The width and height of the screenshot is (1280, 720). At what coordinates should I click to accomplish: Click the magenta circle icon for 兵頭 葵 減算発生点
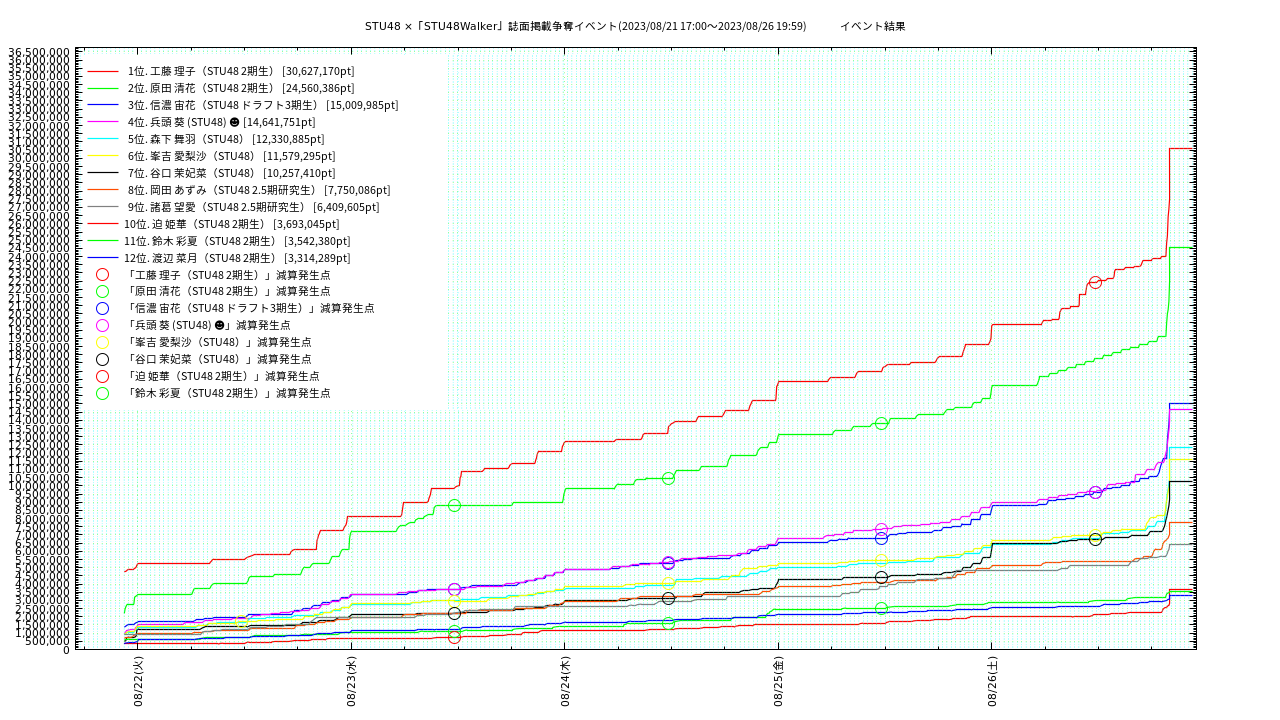click(103, 326)
